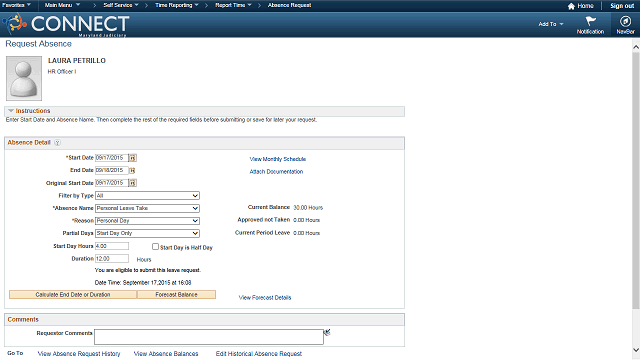Click Attach Documentation link
The image size is (640, 360).
(x=276, y=172)
